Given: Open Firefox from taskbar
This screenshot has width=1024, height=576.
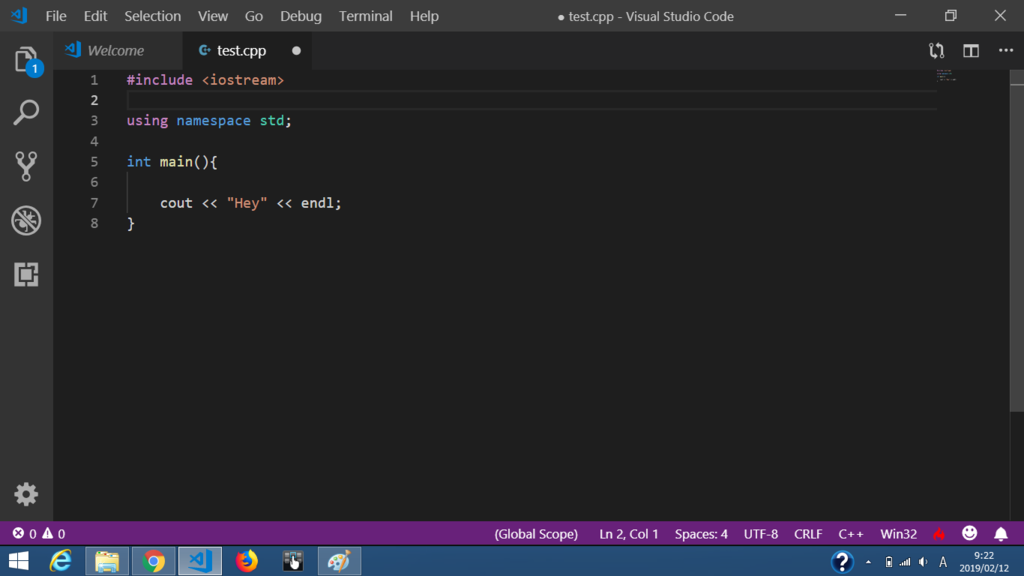Looking at the screenshot, I should pos(247,561).
